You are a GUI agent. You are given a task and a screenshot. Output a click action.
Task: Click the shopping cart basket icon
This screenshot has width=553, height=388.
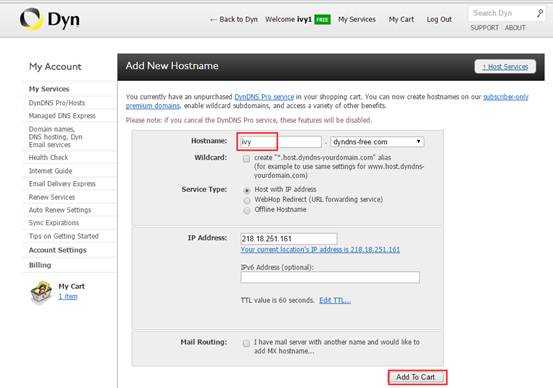tap(41, 292)
